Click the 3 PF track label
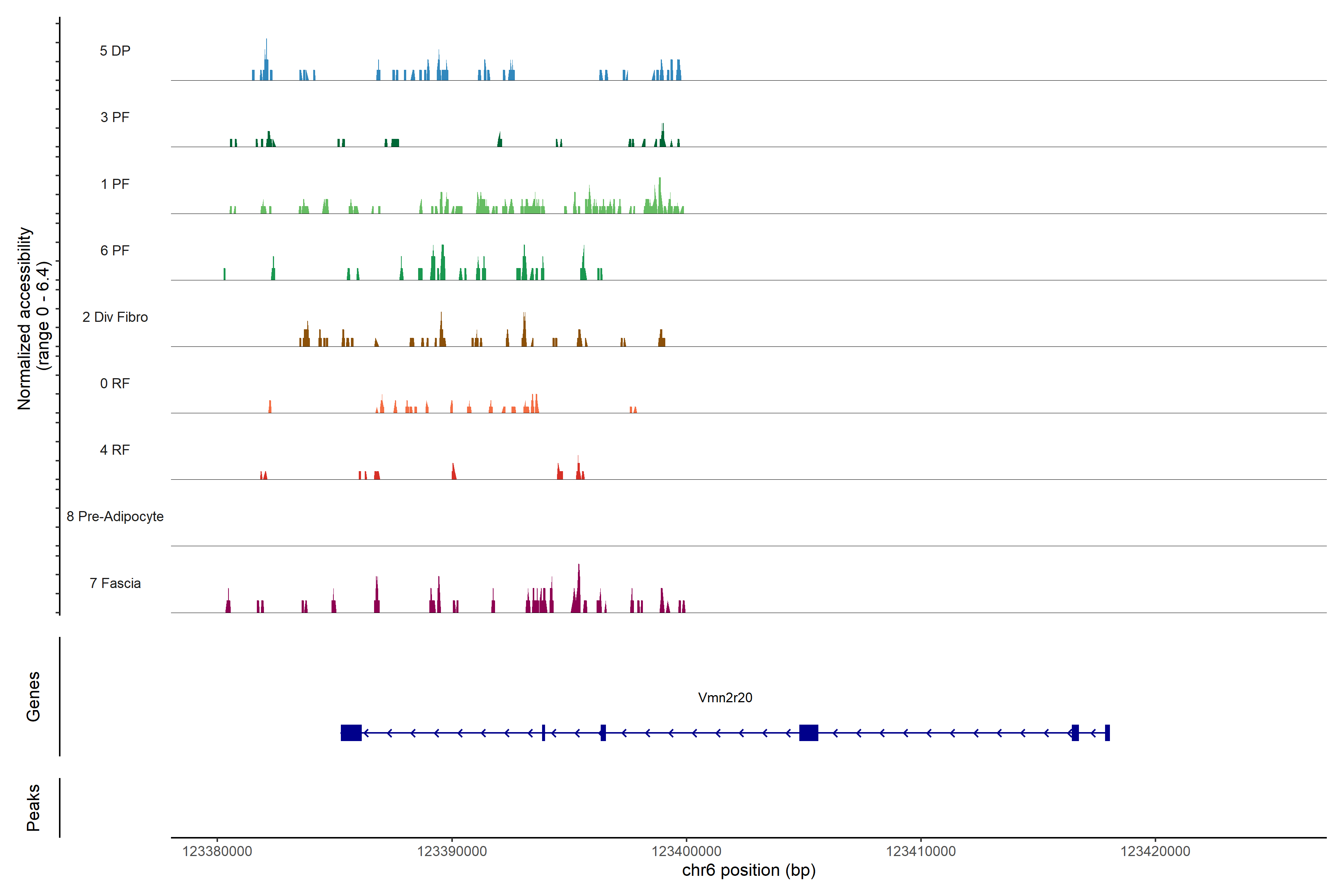Viewport: 1344px width, 896px height. click(x=115, y=117)
